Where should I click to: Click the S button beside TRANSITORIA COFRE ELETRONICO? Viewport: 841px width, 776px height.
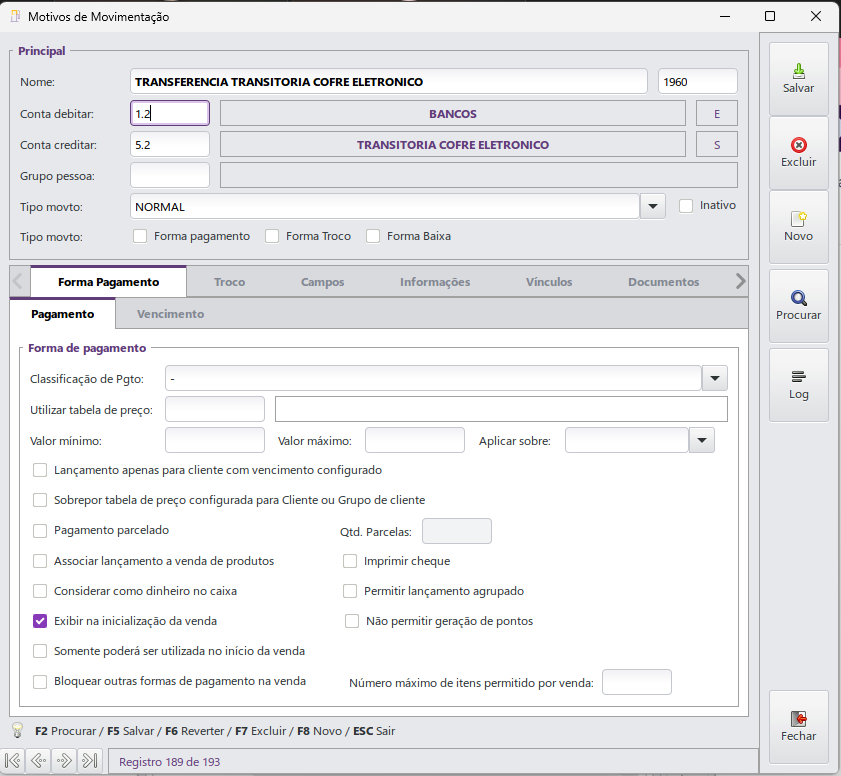717,145
